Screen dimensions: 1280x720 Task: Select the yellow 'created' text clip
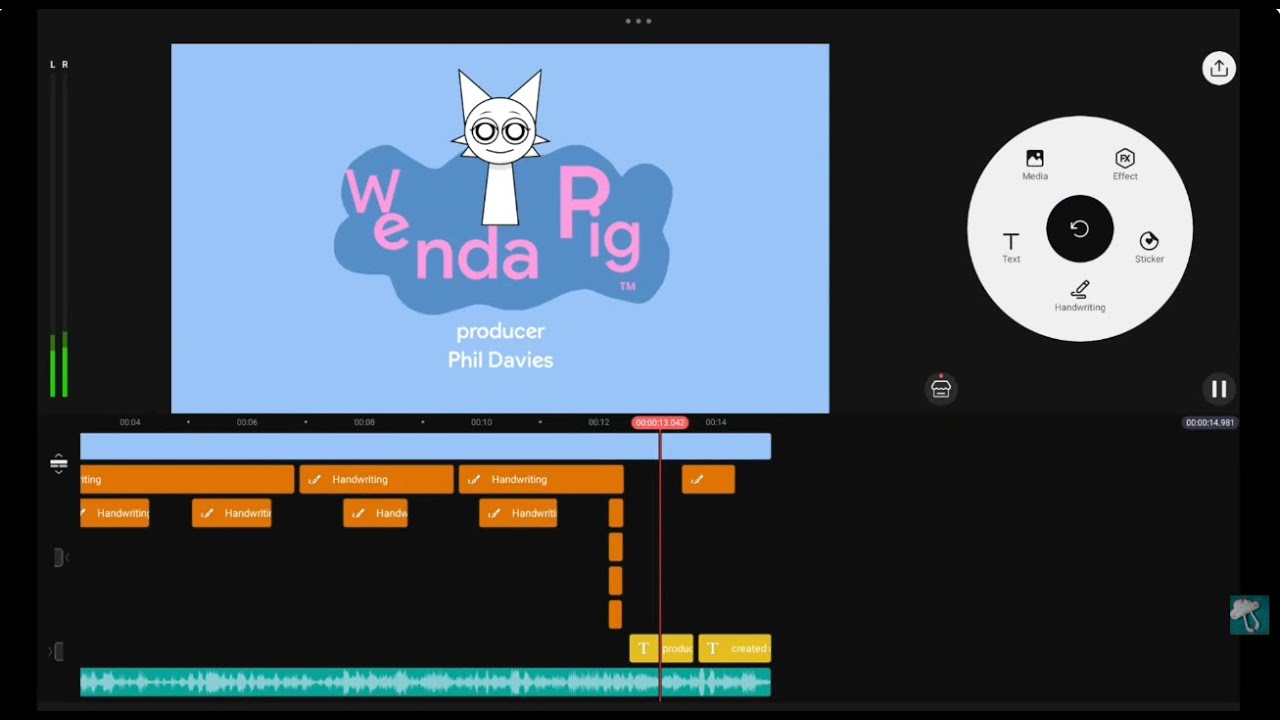(734, 648)
